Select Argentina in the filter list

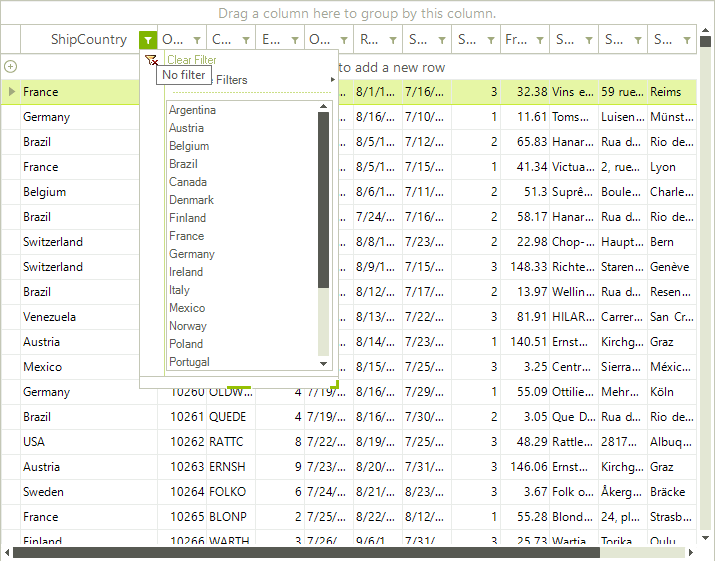point(192,110)
